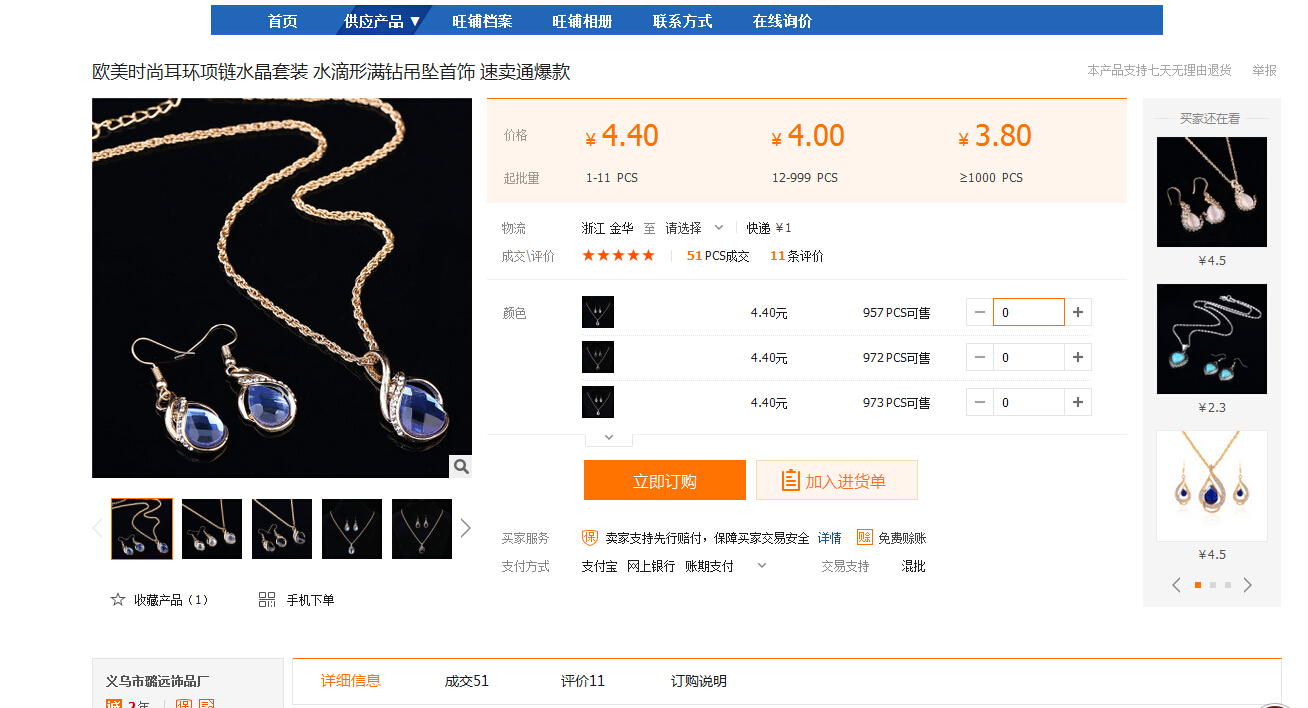Click the quantity input for the first color
This screenshot has width=1308, height=708.
(1029, 312)
